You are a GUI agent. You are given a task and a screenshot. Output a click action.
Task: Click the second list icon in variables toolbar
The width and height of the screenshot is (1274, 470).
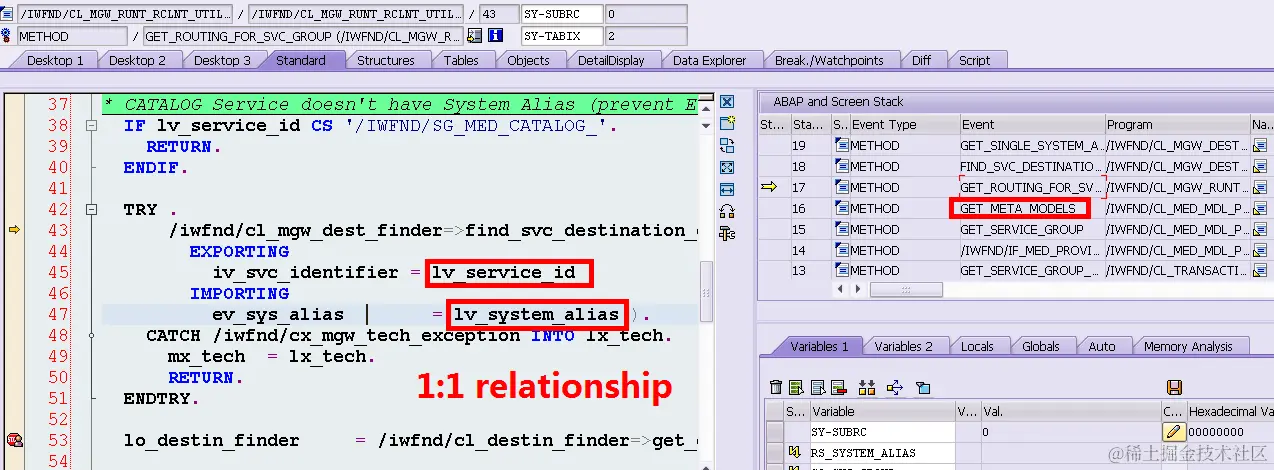(x=818, y=387)
